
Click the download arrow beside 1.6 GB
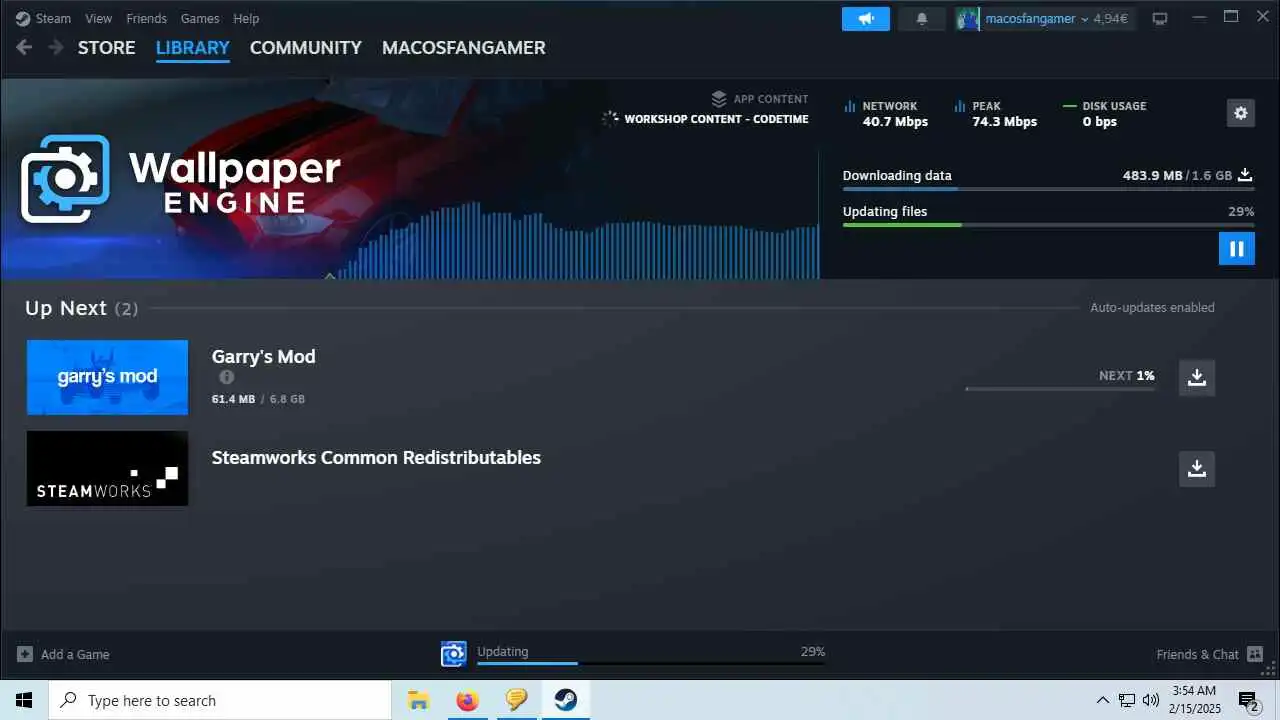click(1245, 175)
